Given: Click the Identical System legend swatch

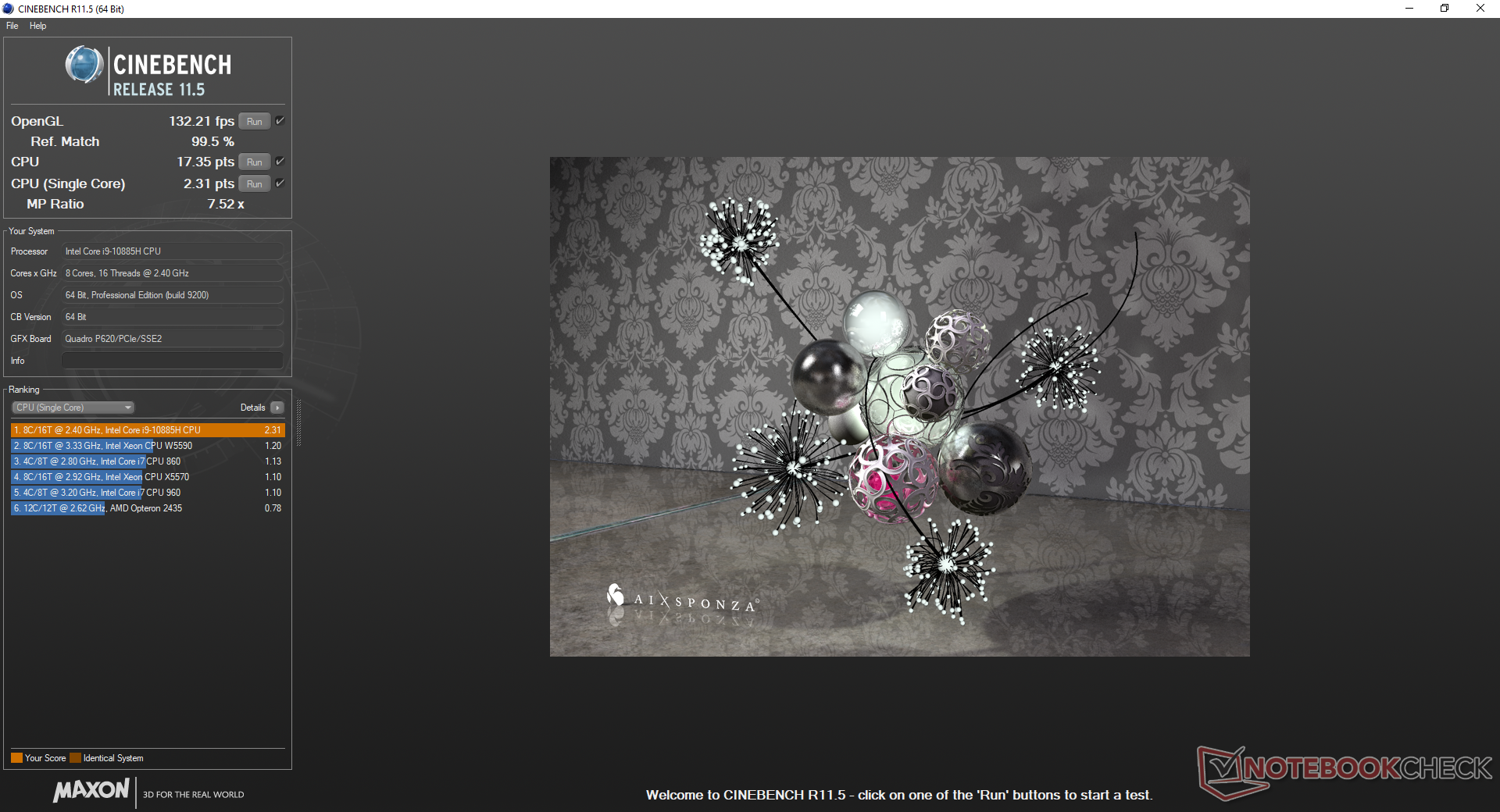Looking at the screenshot, I should 75,758.
